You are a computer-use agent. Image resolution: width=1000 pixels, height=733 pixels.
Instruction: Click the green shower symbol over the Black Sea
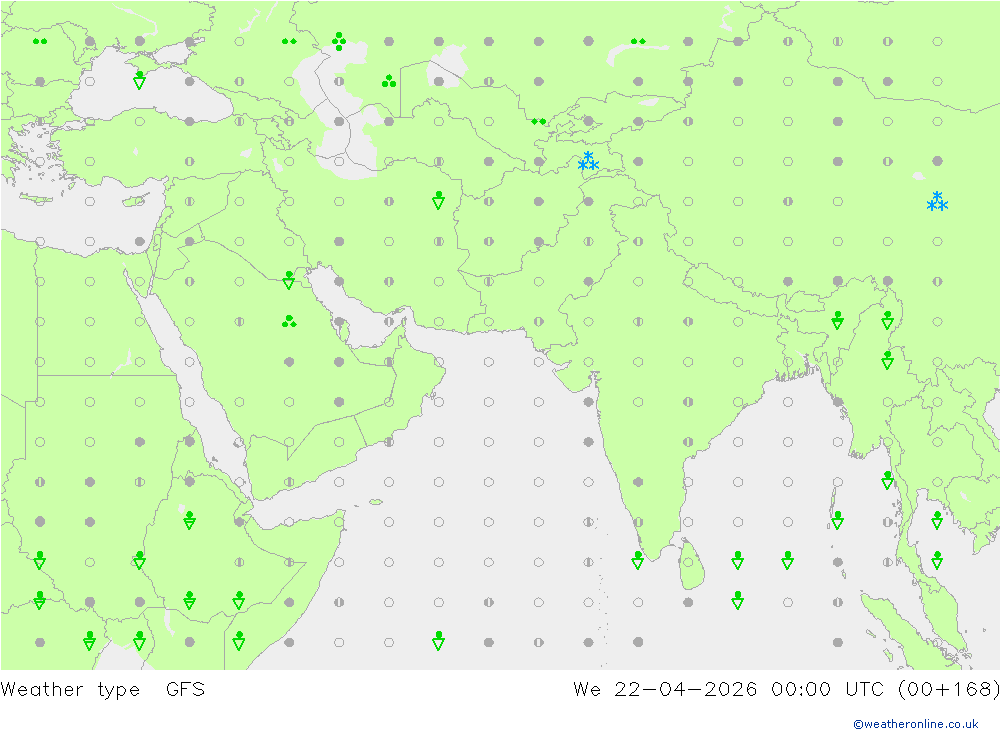140,80
